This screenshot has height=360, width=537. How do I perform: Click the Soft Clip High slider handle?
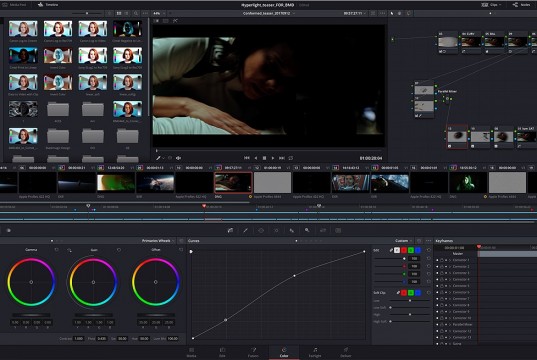[410, 314]
